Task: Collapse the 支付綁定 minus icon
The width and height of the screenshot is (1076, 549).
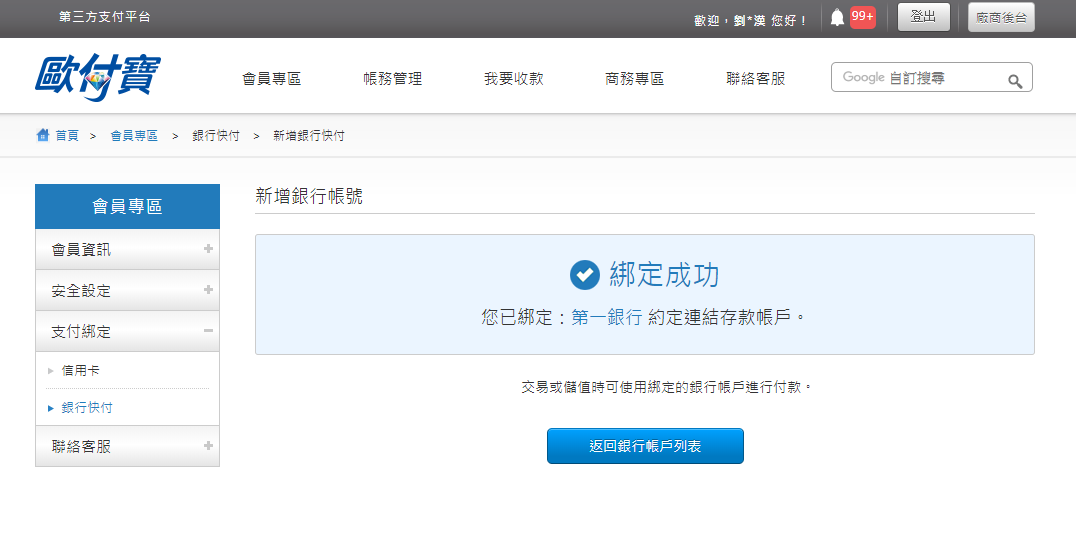Action: pos(208,331)
